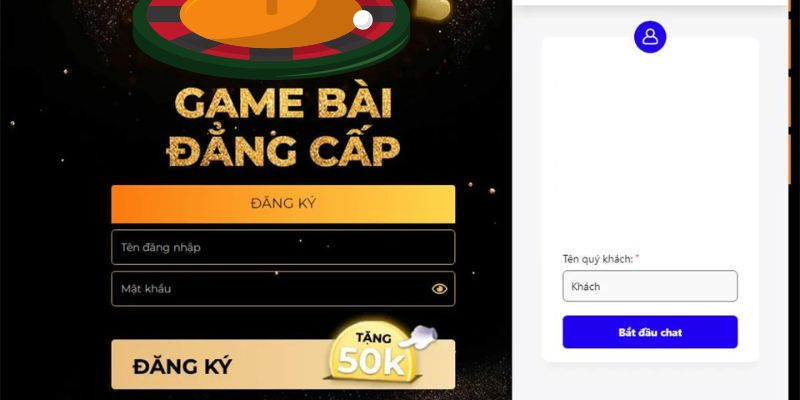Click the blue user avatar icon
Screen dimensions: 800x400
(650, 37)
